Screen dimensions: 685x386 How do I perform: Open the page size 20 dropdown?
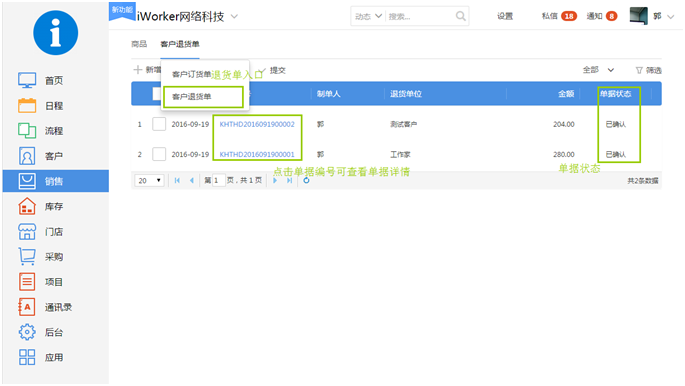pyautogui.click(x=149, y=180)
